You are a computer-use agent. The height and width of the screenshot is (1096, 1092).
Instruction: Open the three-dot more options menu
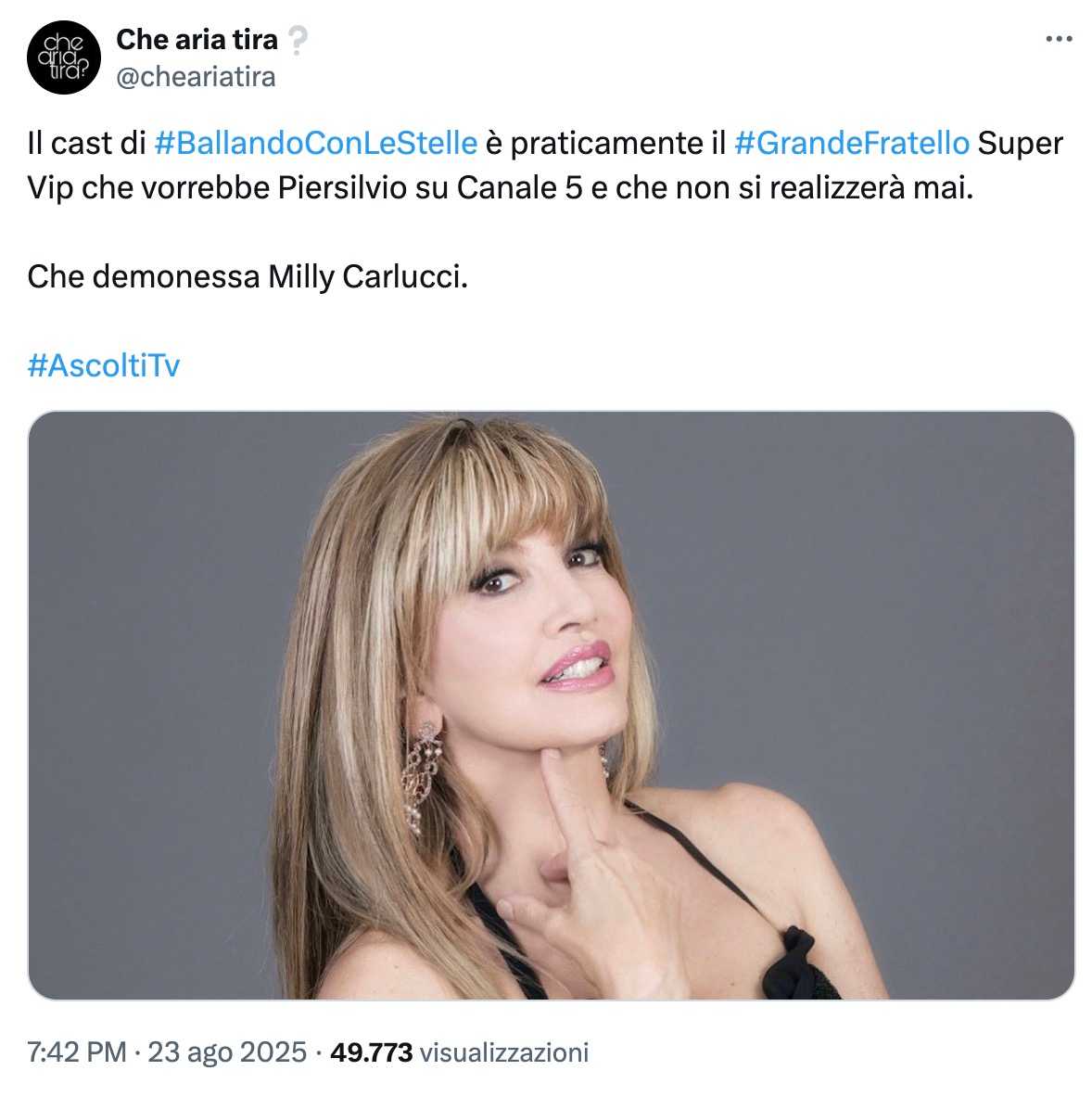pos(1059,39)
